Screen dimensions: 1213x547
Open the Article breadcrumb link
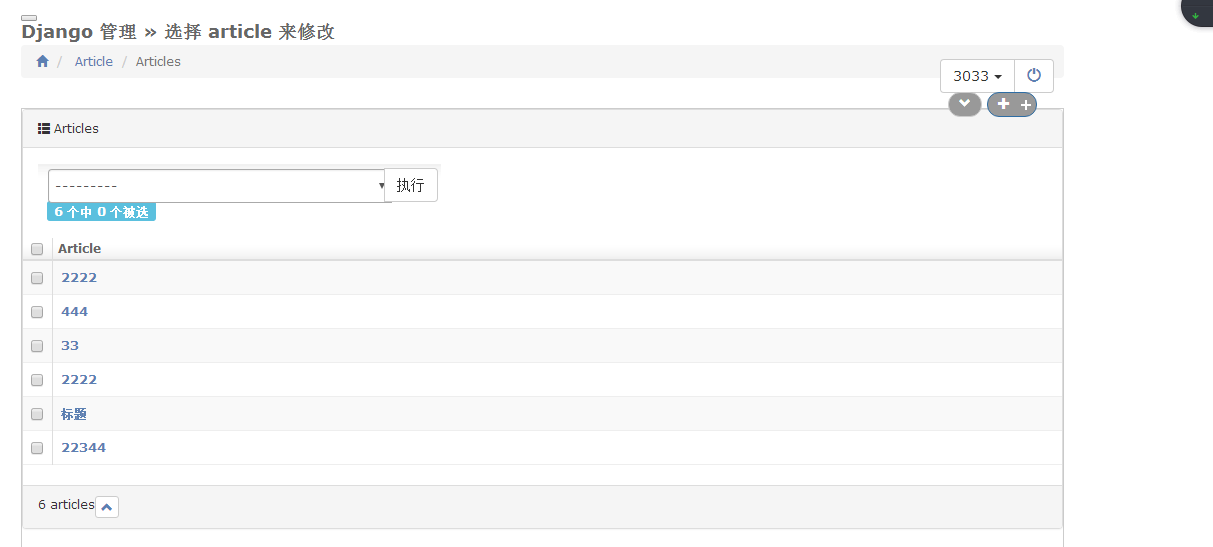pyautogui.click(x=94, y=61)
